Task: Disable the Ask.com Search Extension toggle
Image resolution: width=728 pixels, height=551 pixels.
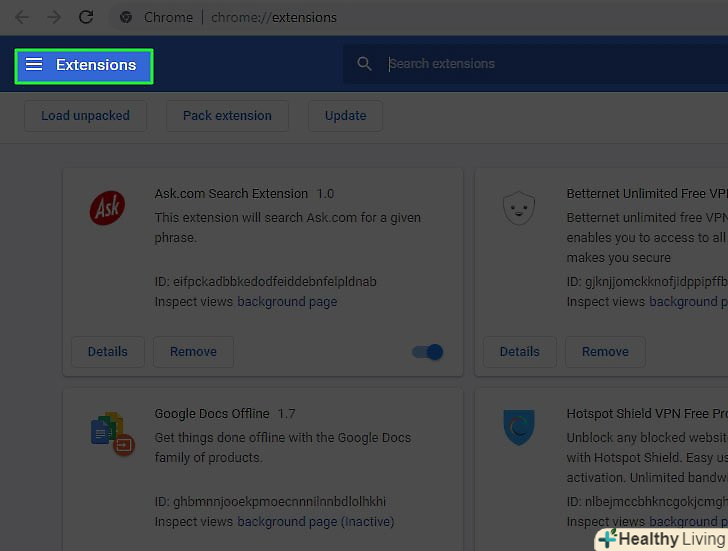Action: tap(428, 352)
